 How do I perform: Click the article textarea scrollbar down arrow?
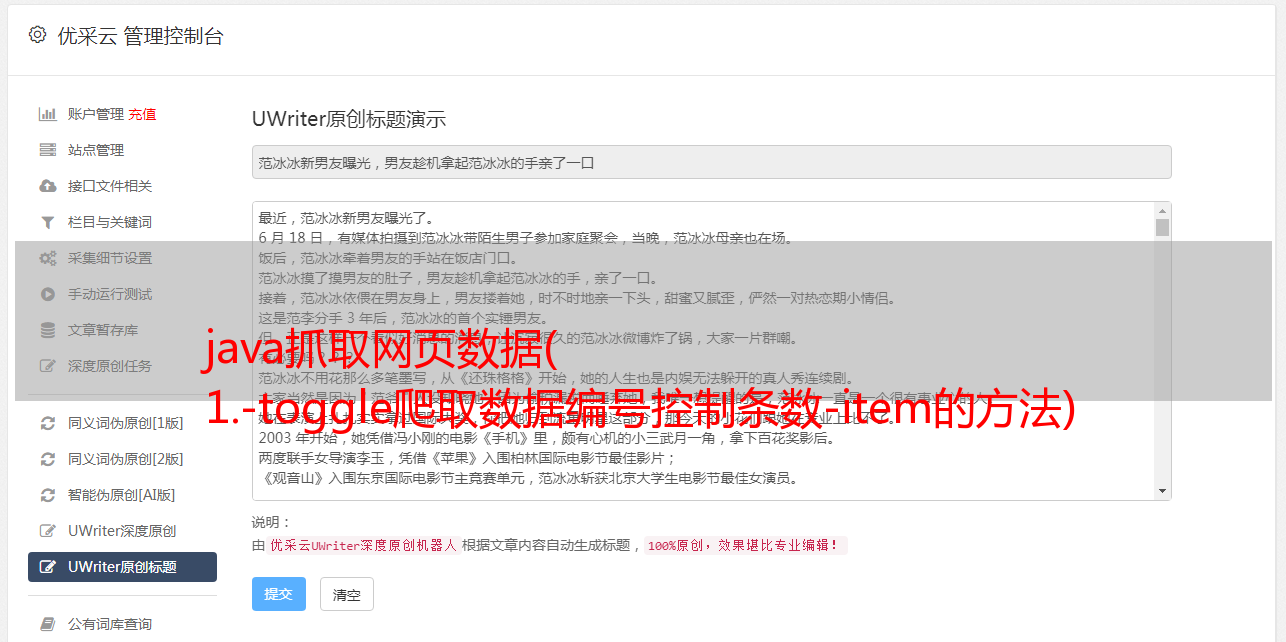click(1162, 491)
